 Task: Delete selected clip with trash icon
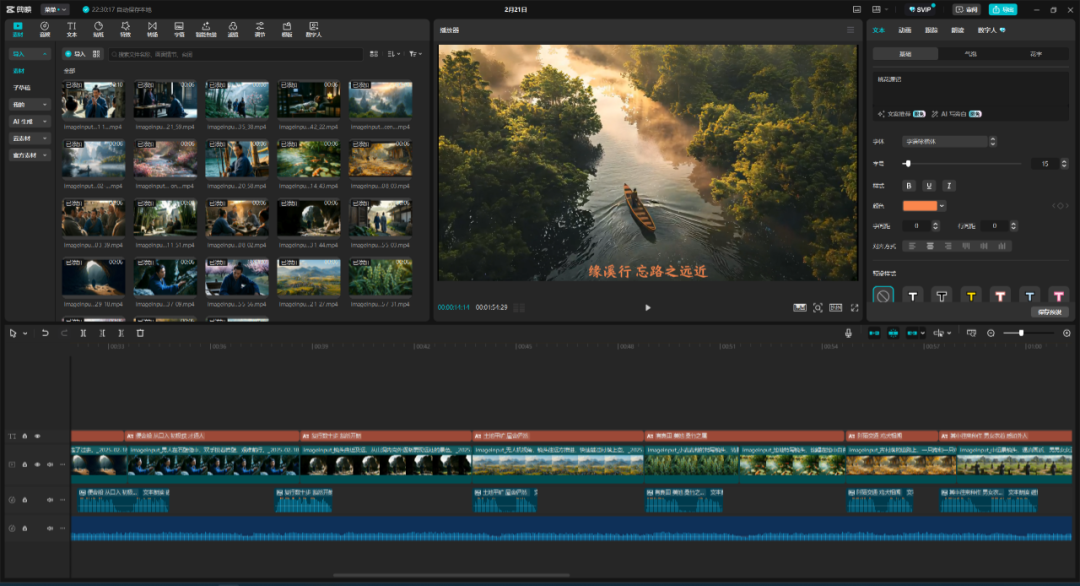[x=140, y=333]
